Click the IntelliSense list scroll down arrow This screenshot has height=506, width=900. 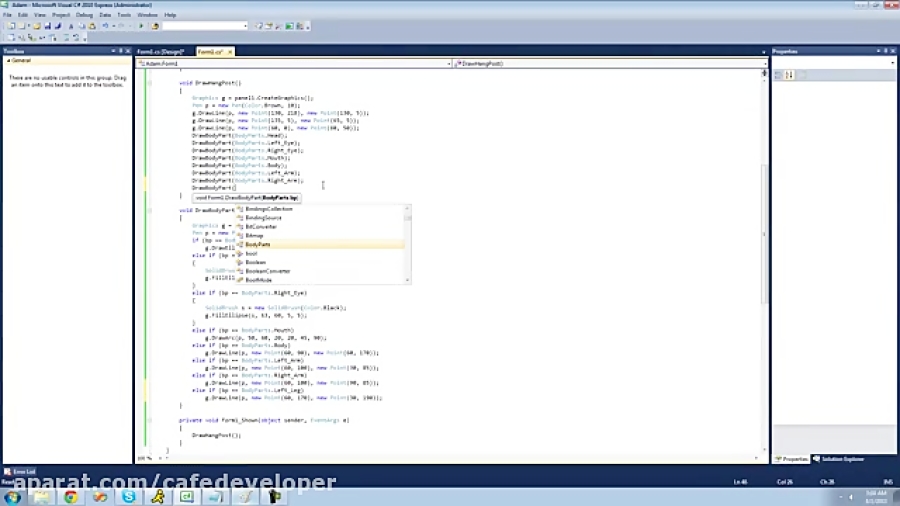tap(408, 280)
